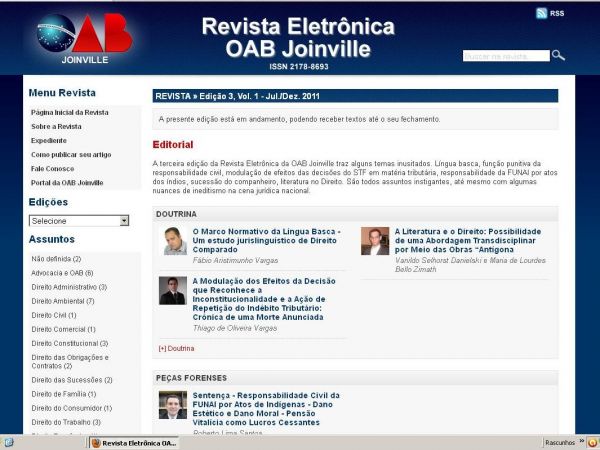Image resolution: width=600 pixels, height=450 pixels.
Task: Select subject 'Direito do Consumidor (1)'
Action: coord(72,408)
